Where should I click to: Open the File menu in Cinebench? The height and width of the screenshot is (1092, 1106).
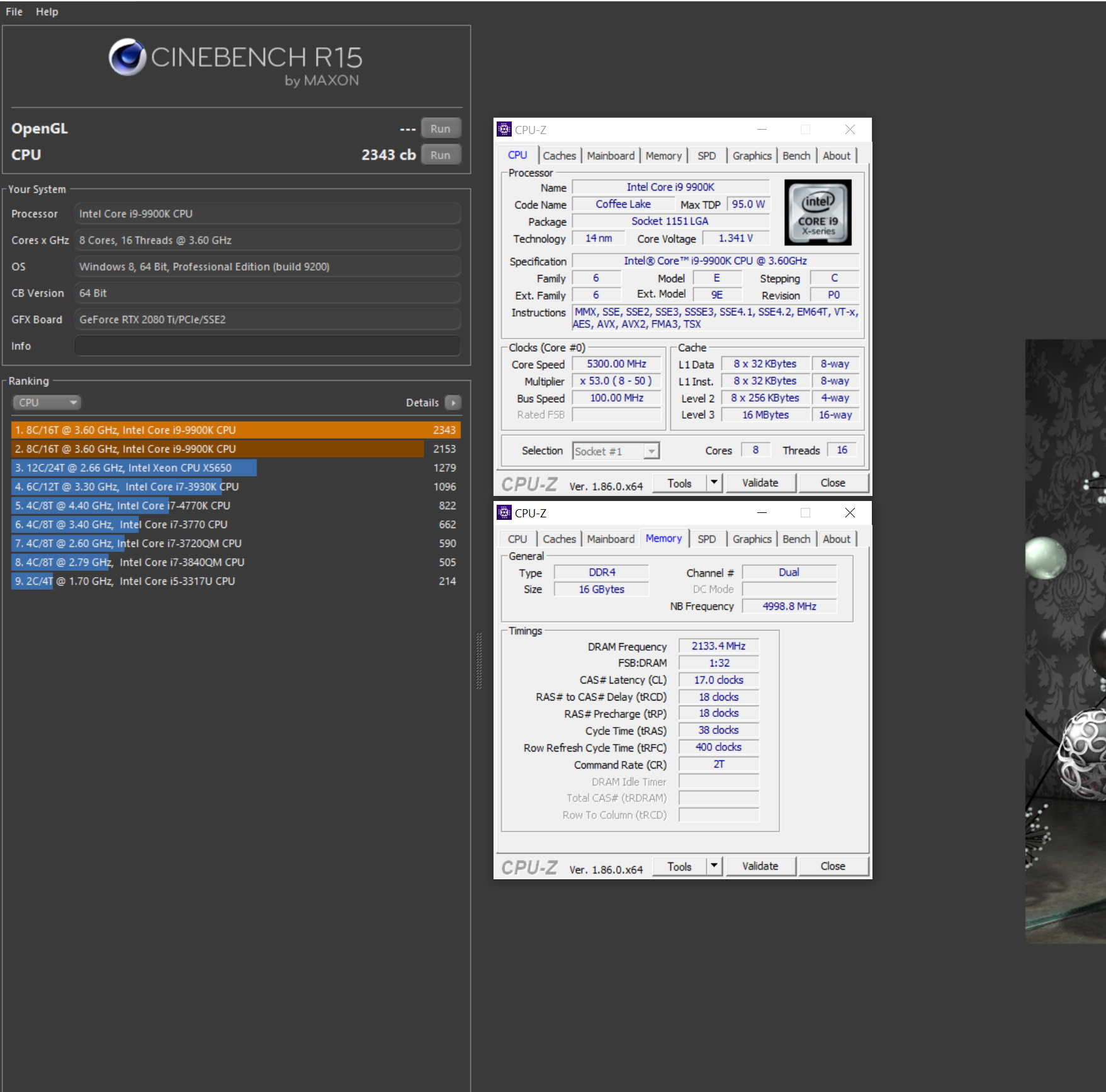pyautogui.click(x=14, y=11)
